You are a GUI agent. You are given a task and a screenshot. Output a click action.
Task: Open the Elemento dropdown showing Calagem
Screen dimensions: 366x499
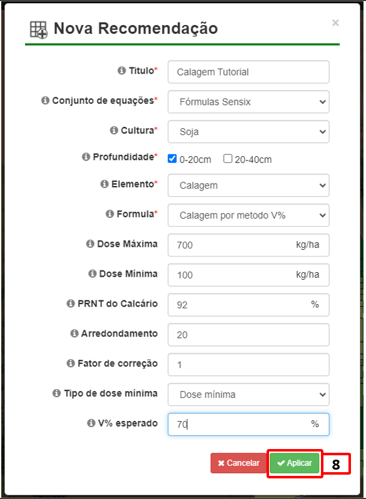pos(249,185)
